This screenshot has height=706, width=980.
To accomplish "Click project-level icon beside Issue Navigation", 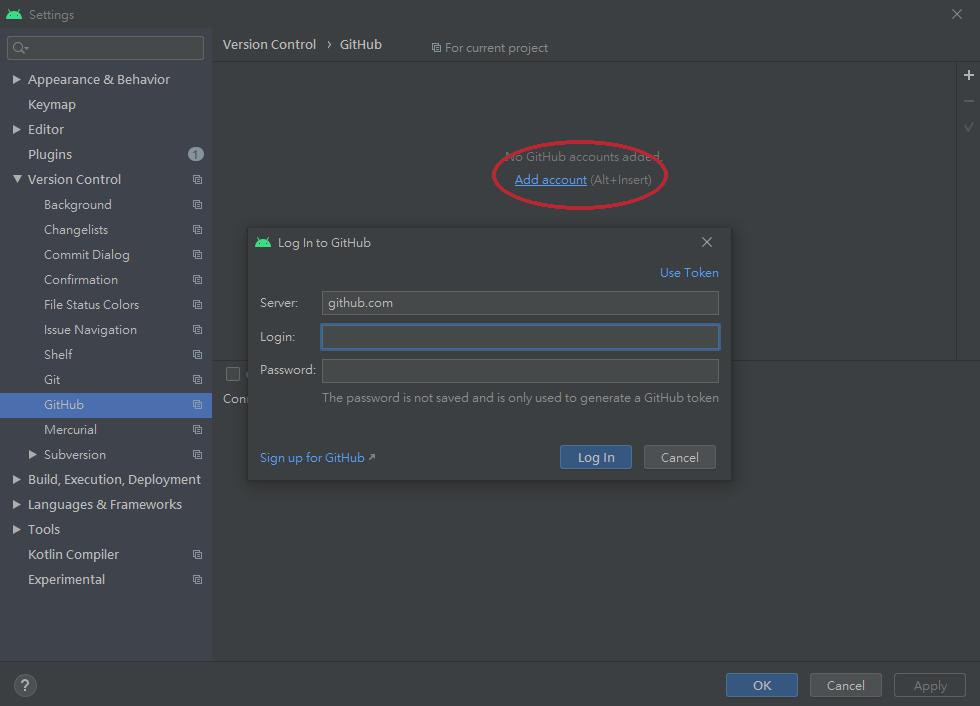I will point(197,329).
